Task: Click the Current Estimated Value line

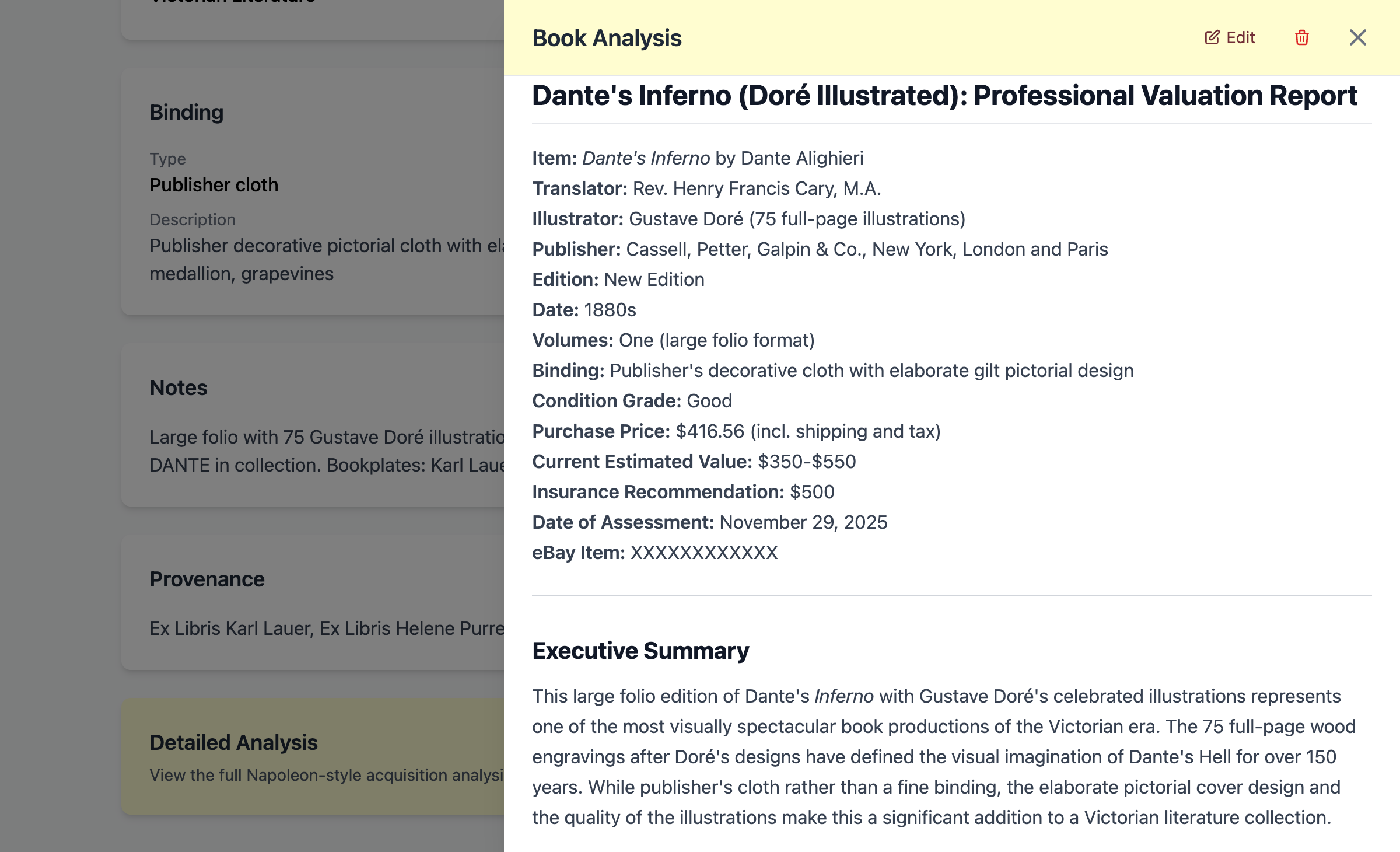Action: (x=694, y=462)
